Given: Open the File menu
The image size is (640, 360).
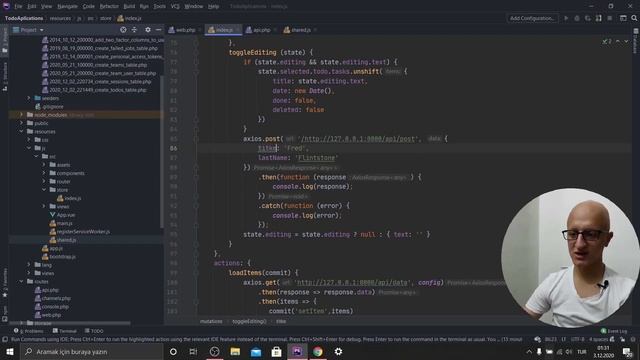Looking at the screenshot, I should (x=18, y=7).
